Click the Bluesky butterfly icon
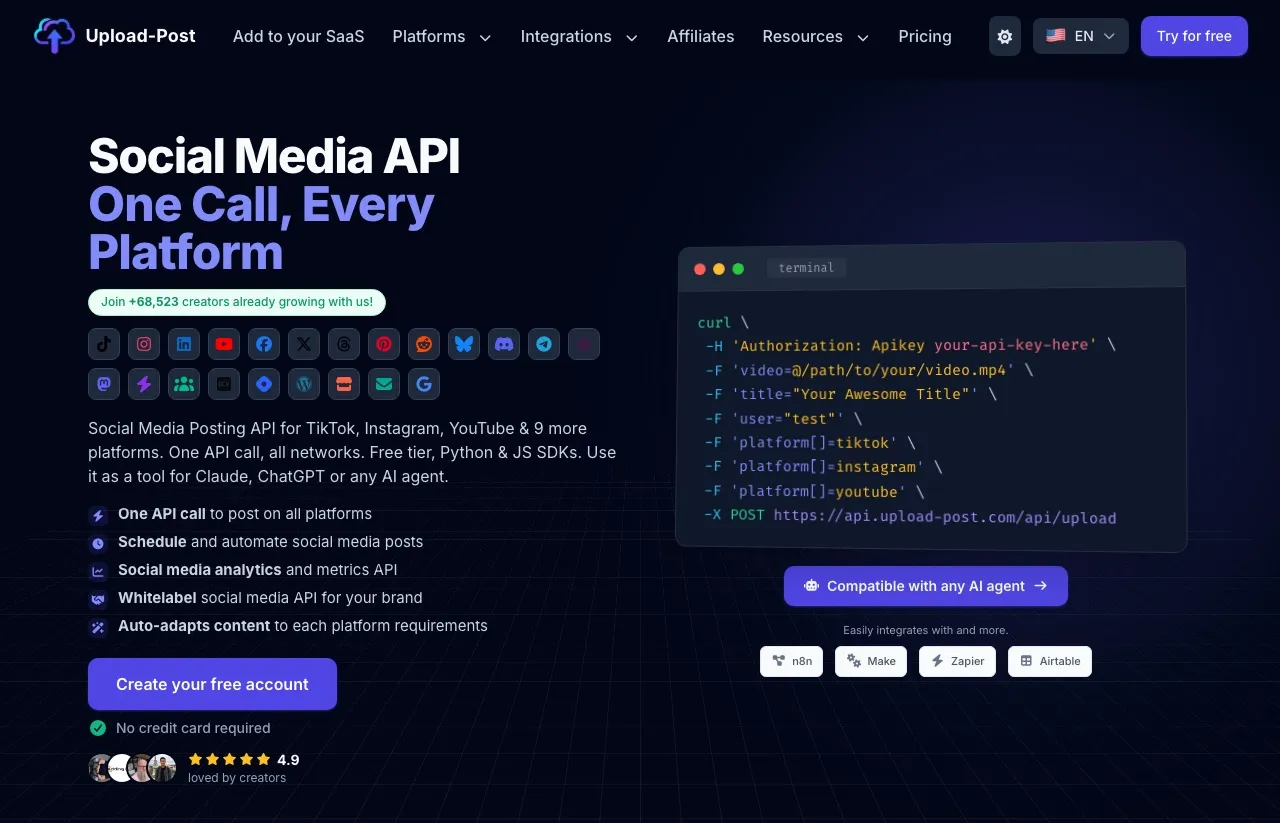Screen dimensions: 1280x823 click(x=464, y=344)
